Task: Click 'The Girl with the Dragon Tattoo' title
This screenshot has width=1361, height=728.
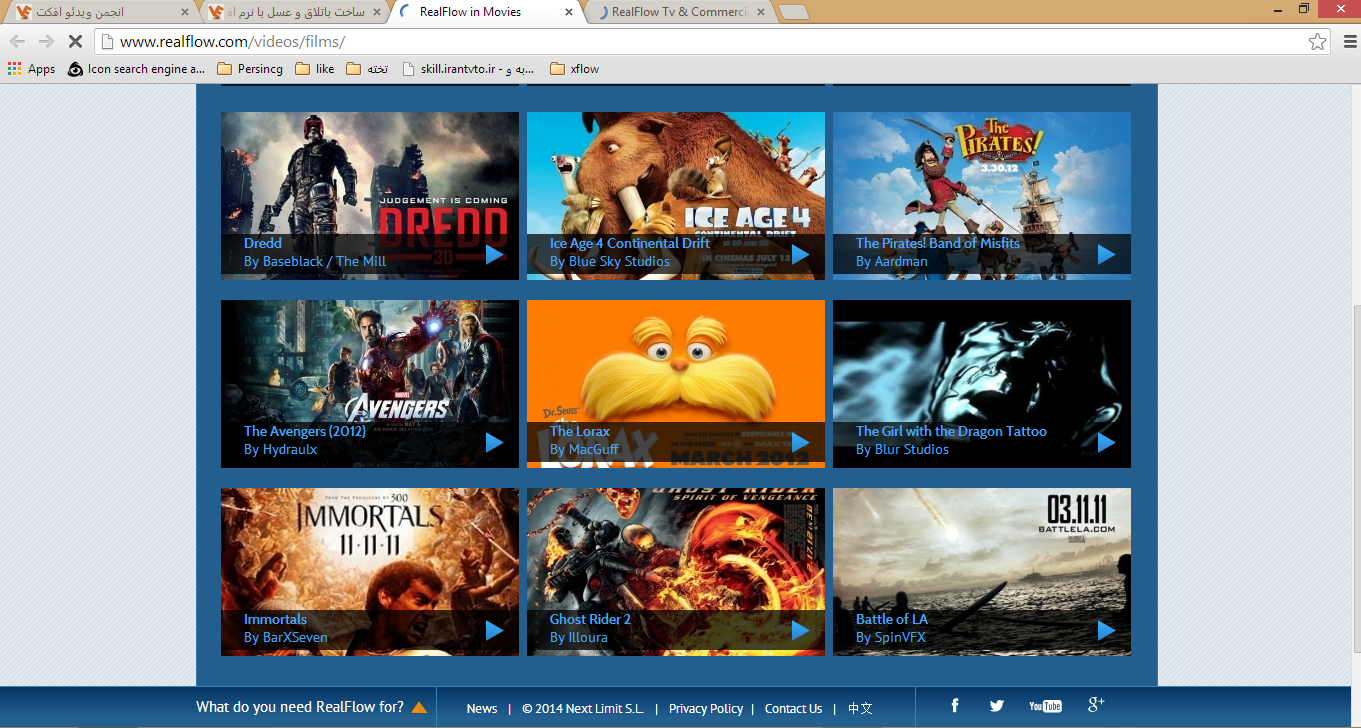Action: click(x=951, y=431)
